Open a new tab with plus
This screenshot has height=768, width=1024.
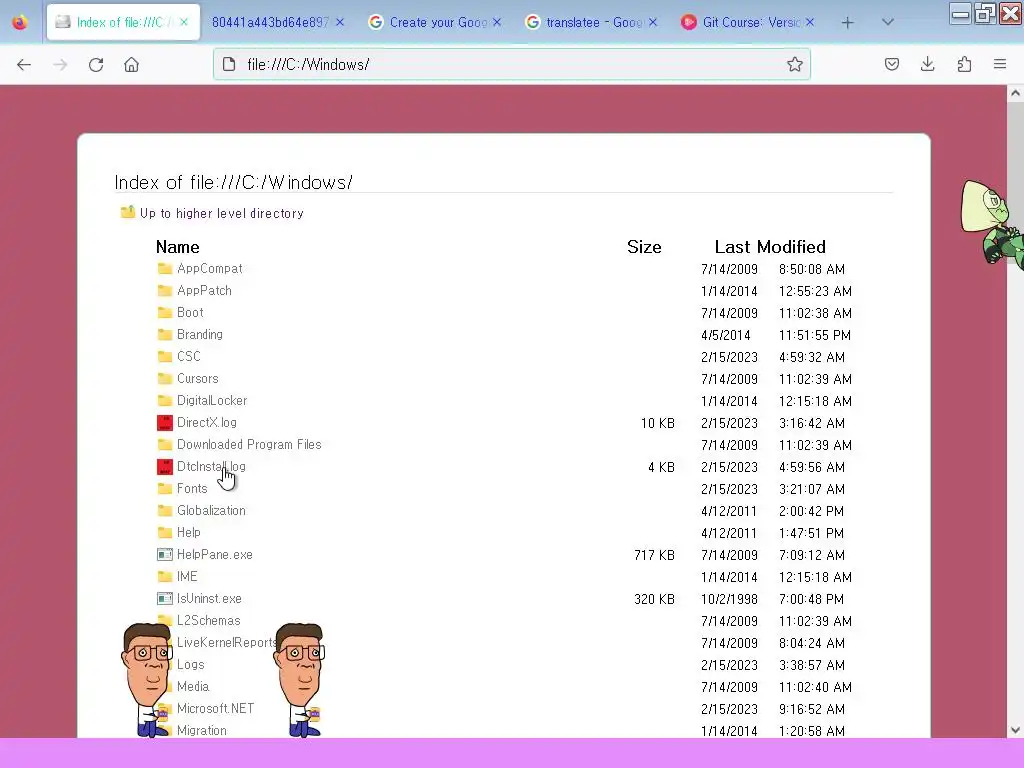847,23
